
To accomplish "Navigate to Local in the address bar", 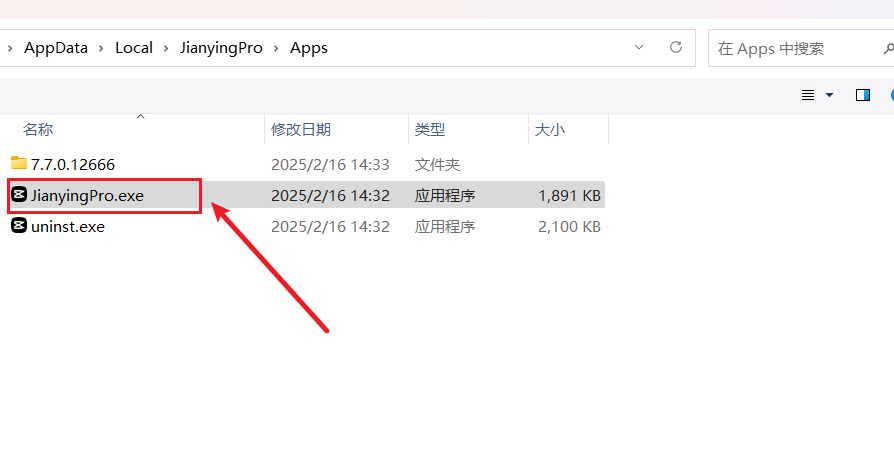I will (134, 48).
